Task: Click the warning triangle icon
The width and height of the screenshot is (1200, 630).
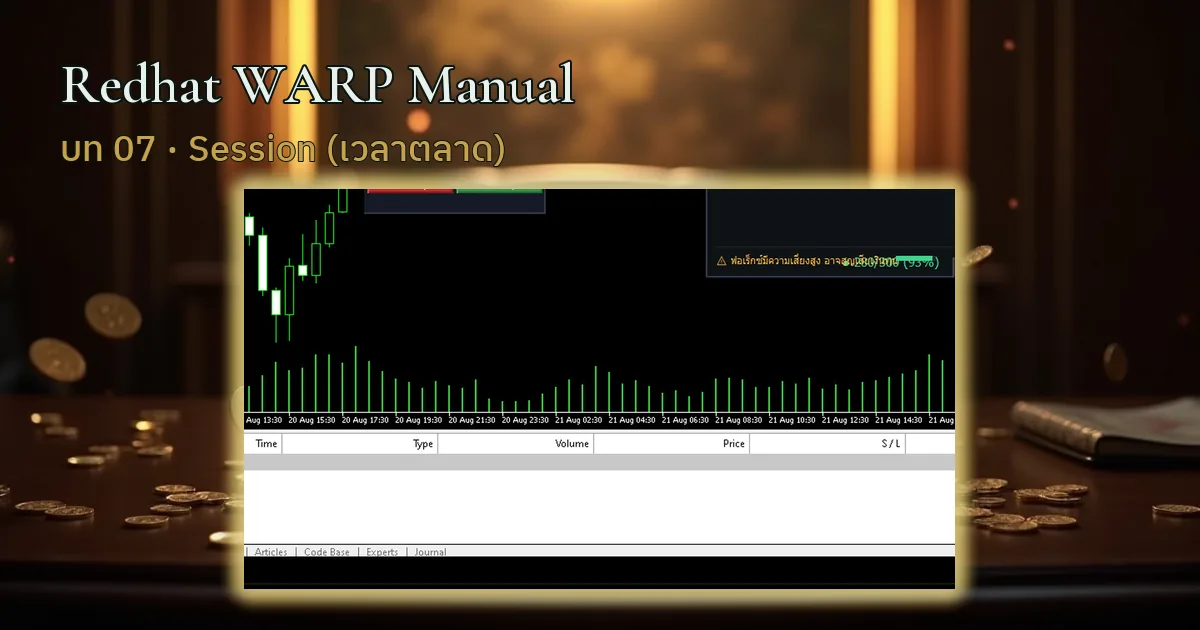Action: point(722,261)
